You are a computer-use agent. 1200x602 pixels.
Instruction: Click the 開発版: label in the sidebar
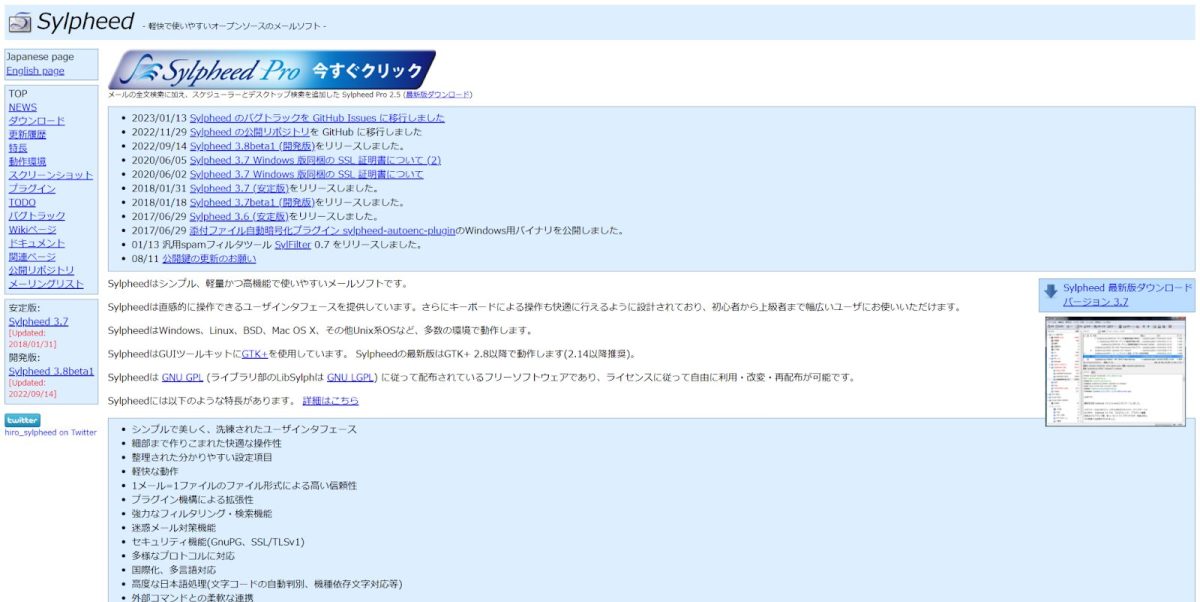24,357
